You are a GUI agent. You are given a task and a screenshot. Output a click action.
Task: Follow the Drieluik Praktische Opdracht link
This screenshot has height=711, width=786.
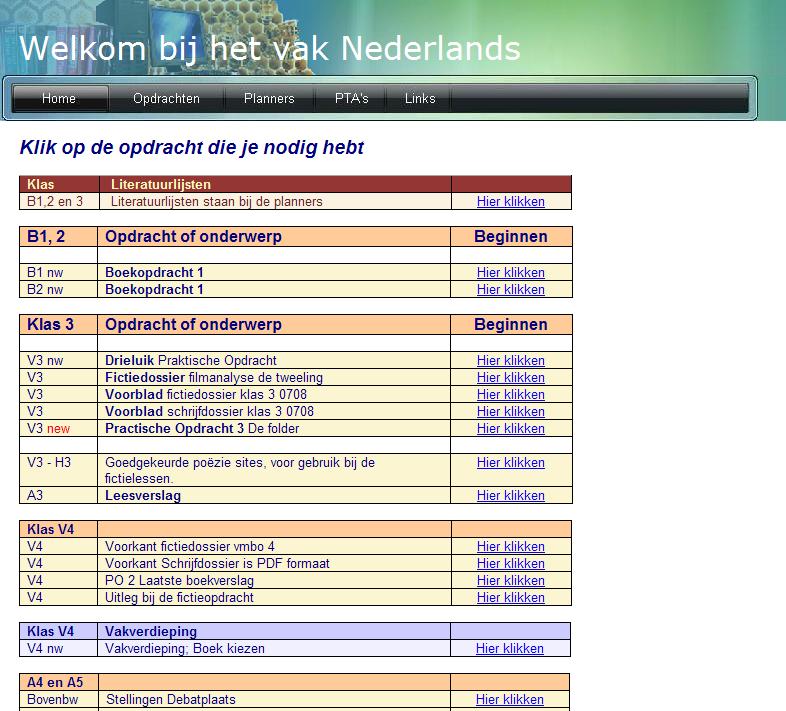(510, 361)
